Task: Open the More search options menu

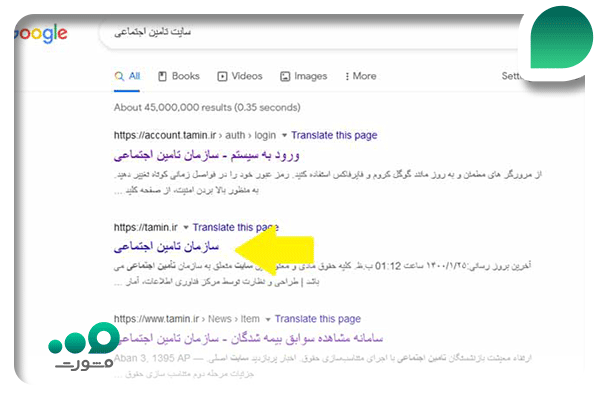Action: coord(360,76)
